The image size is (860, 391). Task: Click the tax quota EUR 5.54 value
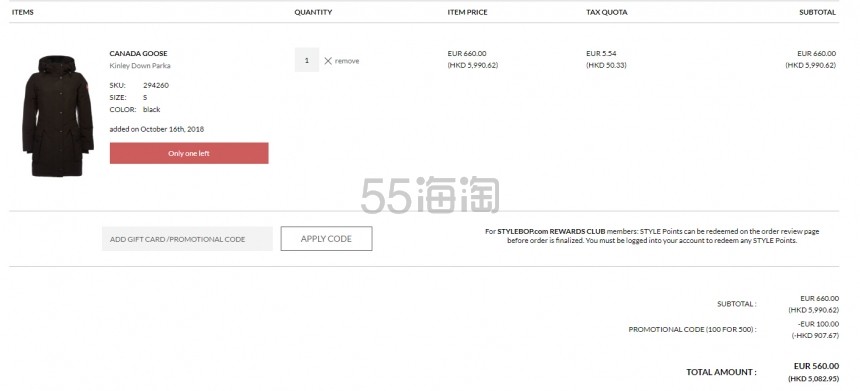pos(601,53)
